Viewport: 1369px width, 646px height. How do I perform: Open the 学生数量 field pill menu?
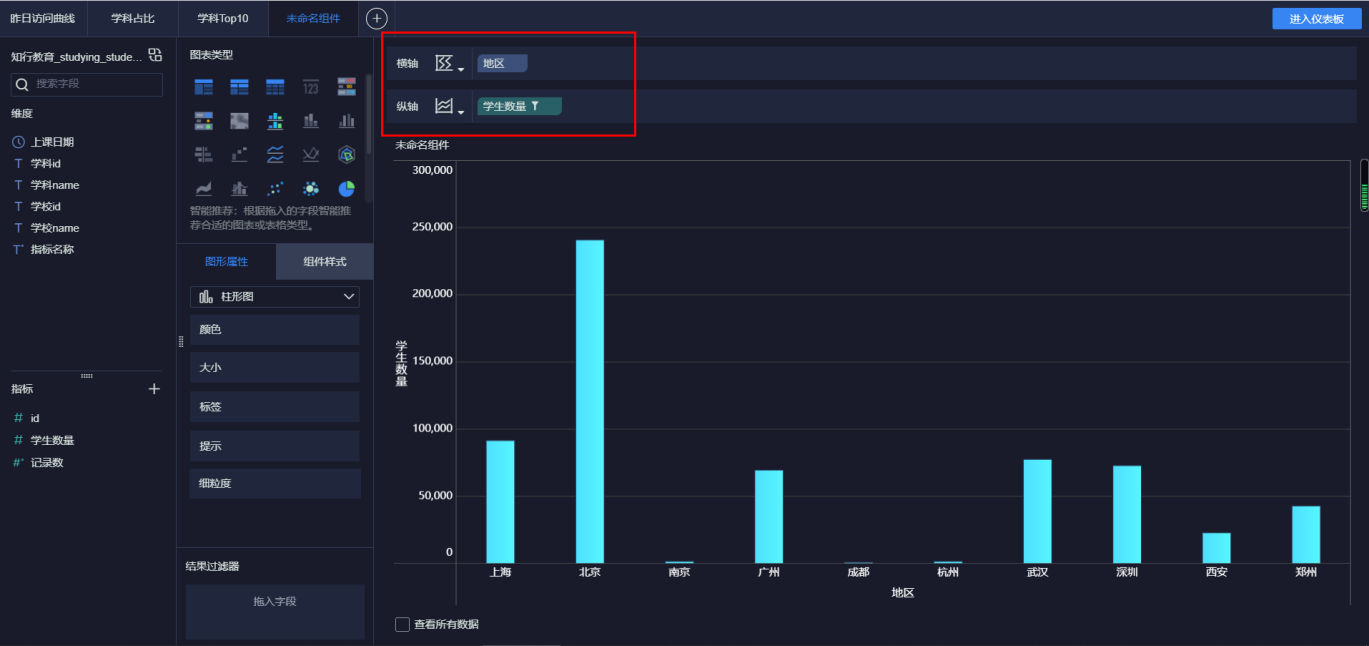(x=519, y=106)
